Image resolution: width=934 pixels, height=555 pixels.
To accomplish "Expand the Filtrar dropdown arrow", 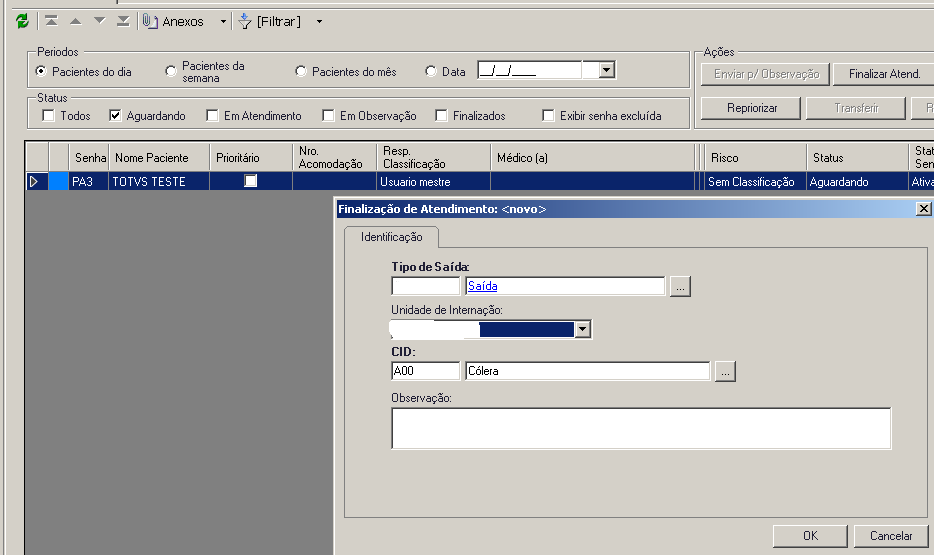I will click(x=319, y=22).
